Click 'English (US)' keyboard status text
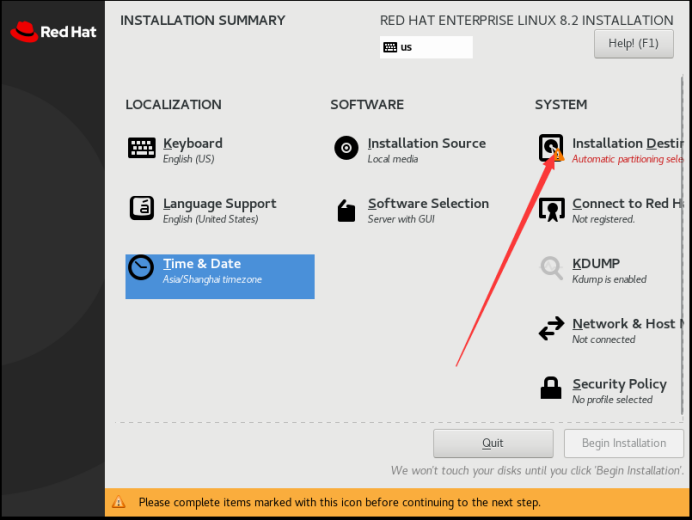The image size is (692, 520). coord(188,159)
